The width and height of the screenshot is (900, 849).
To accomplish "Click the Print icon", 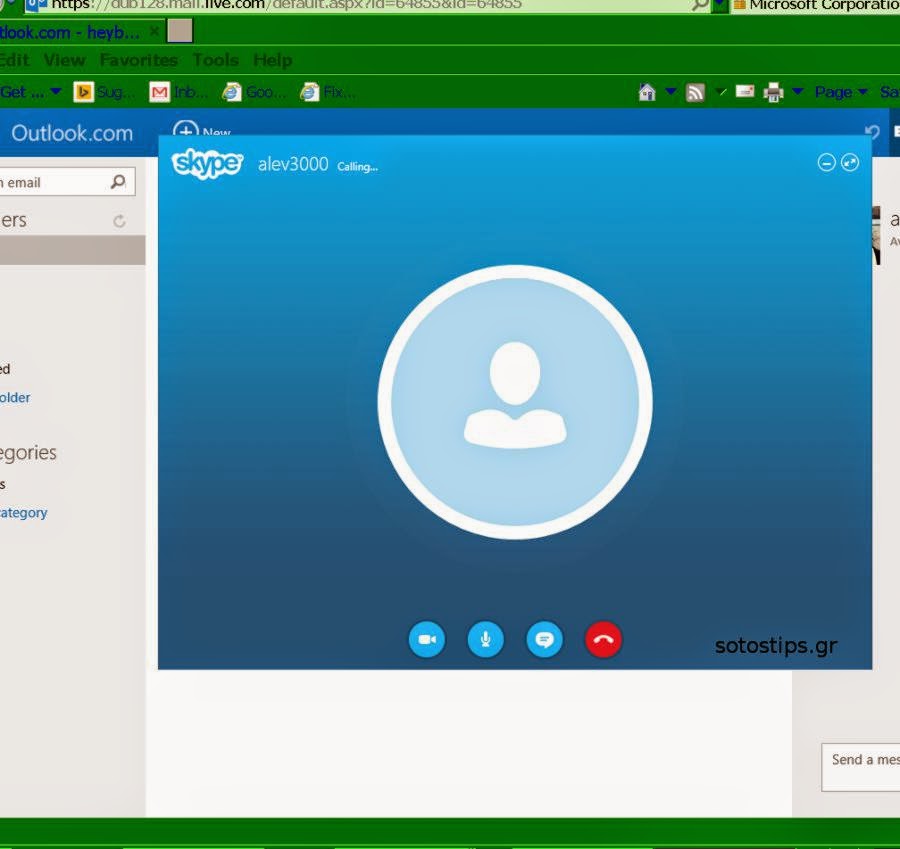I will (x=773, y=92).
